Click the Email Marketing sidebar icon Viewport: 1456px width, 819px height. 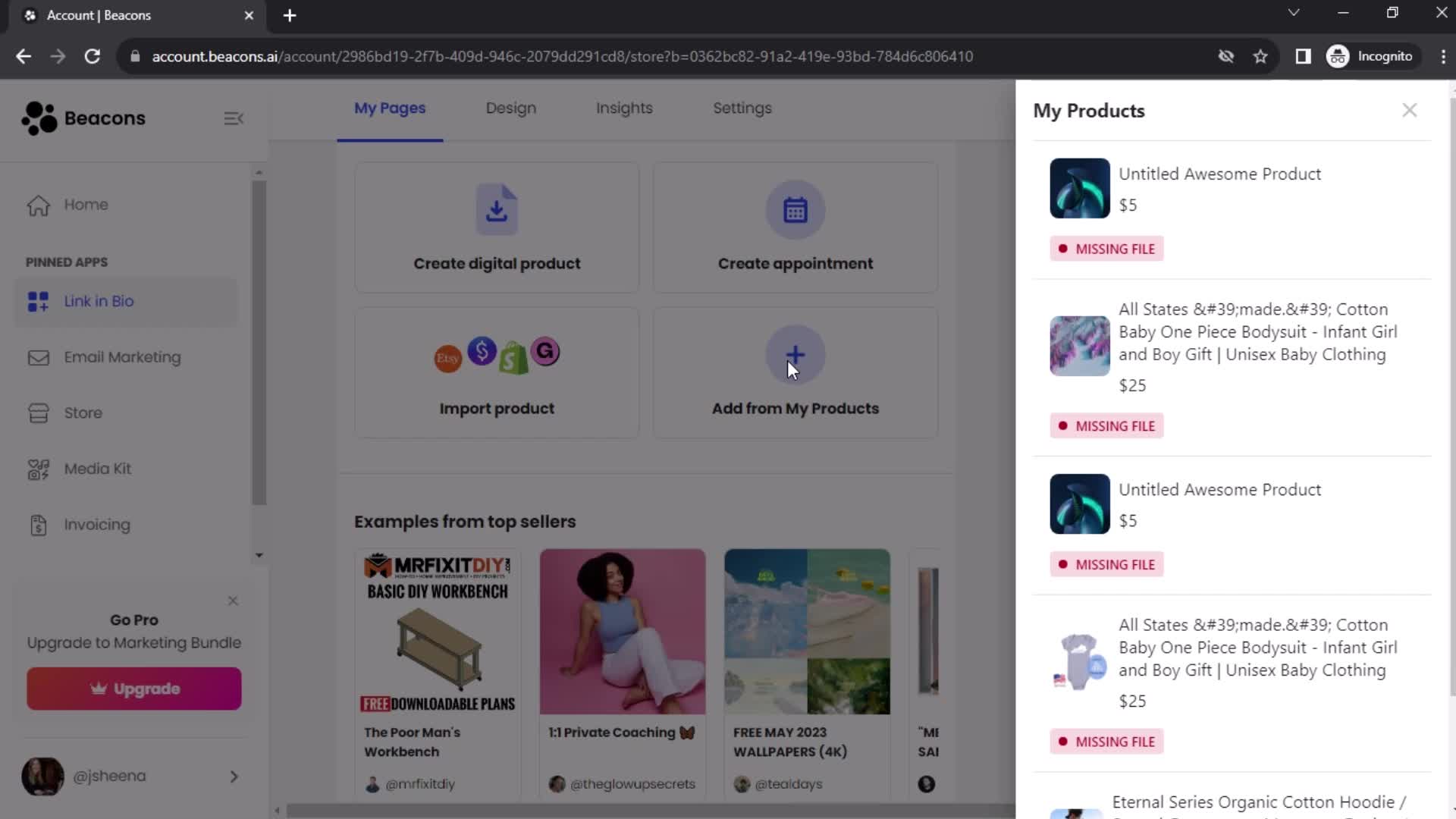tap(38, 357)
